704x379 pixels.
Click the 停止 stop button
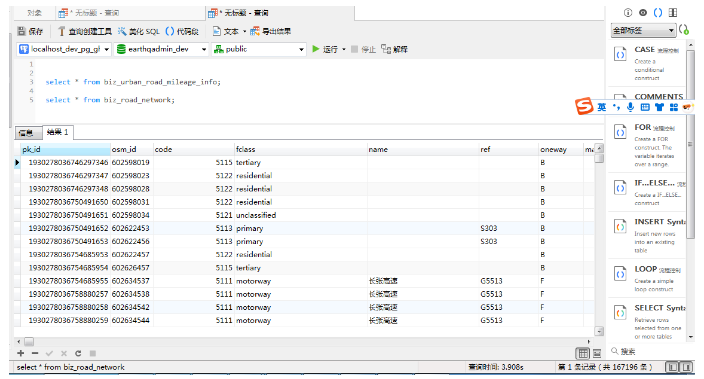(x=363, y=49)
